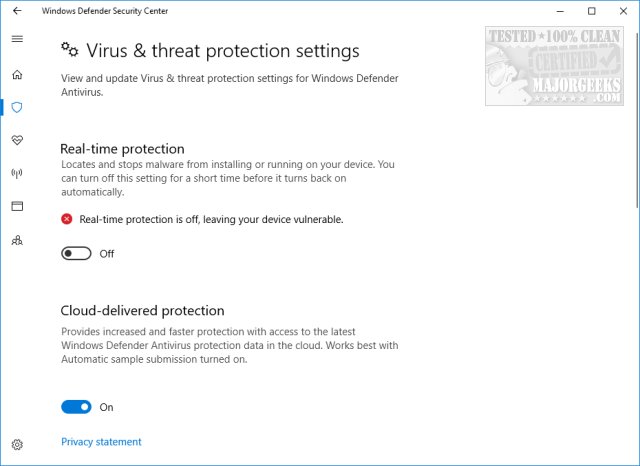Select the shield Virus protection icon

(17, 107)
